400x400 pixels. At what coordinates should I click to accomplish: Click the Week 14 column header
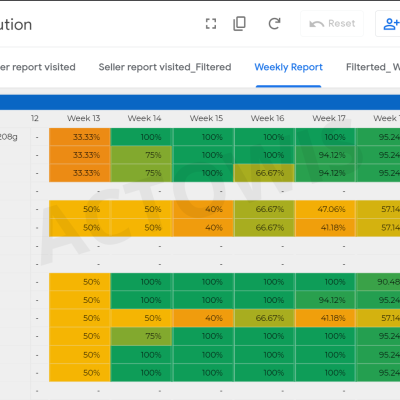144,118
